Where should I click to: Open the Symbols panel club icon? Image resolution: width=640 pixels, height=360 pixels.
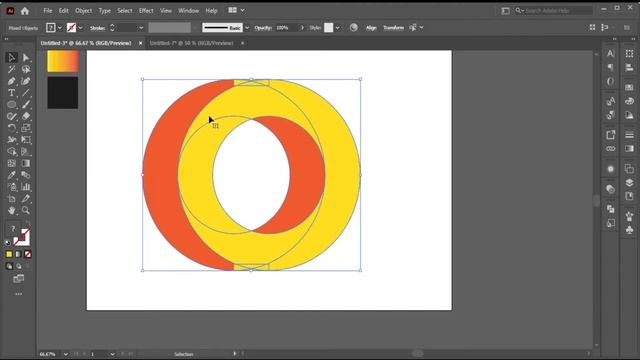tap(629, 230)
